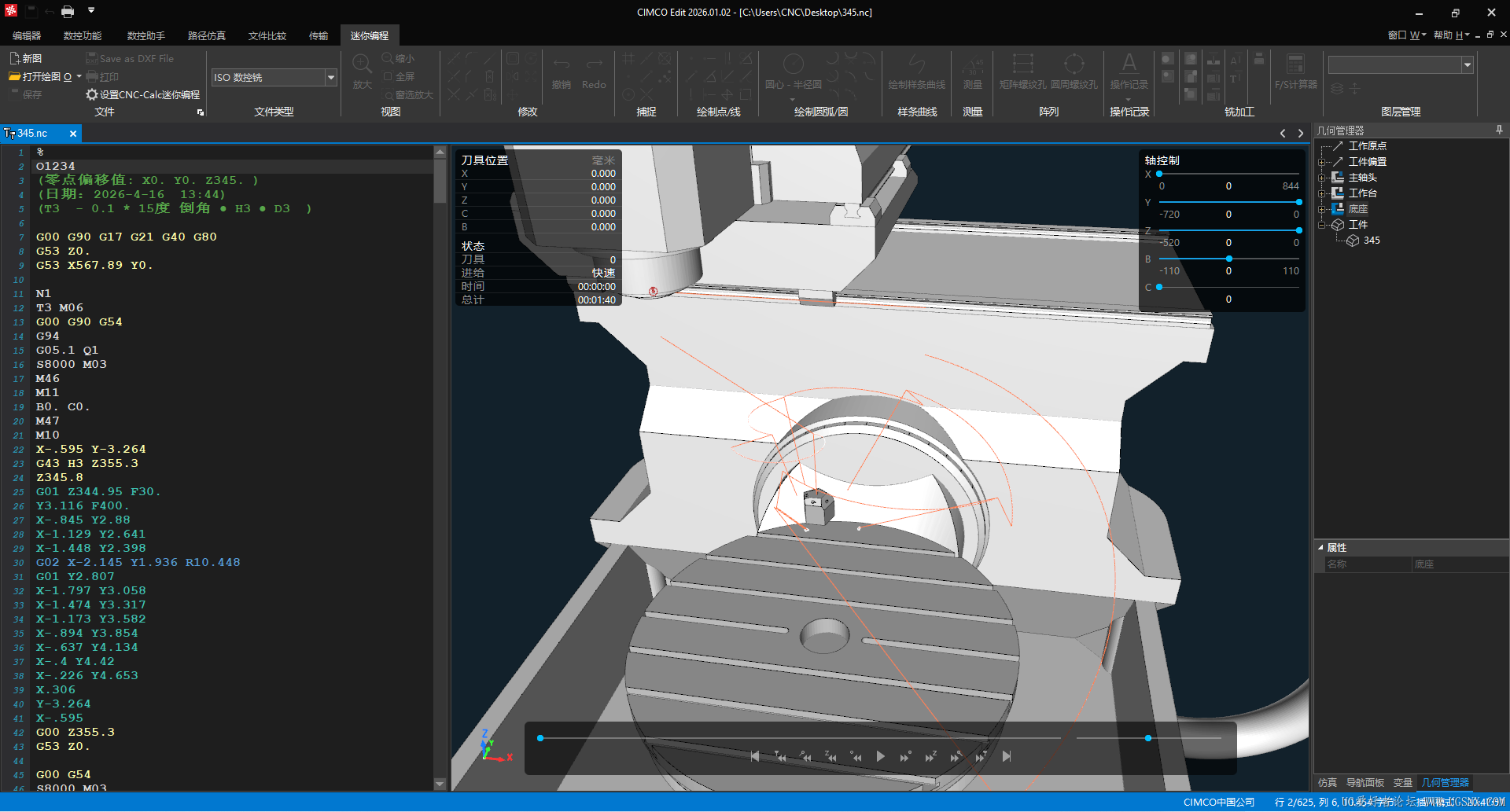
Task: Click the 放大 zoom in magnifier
Action: 362,64
